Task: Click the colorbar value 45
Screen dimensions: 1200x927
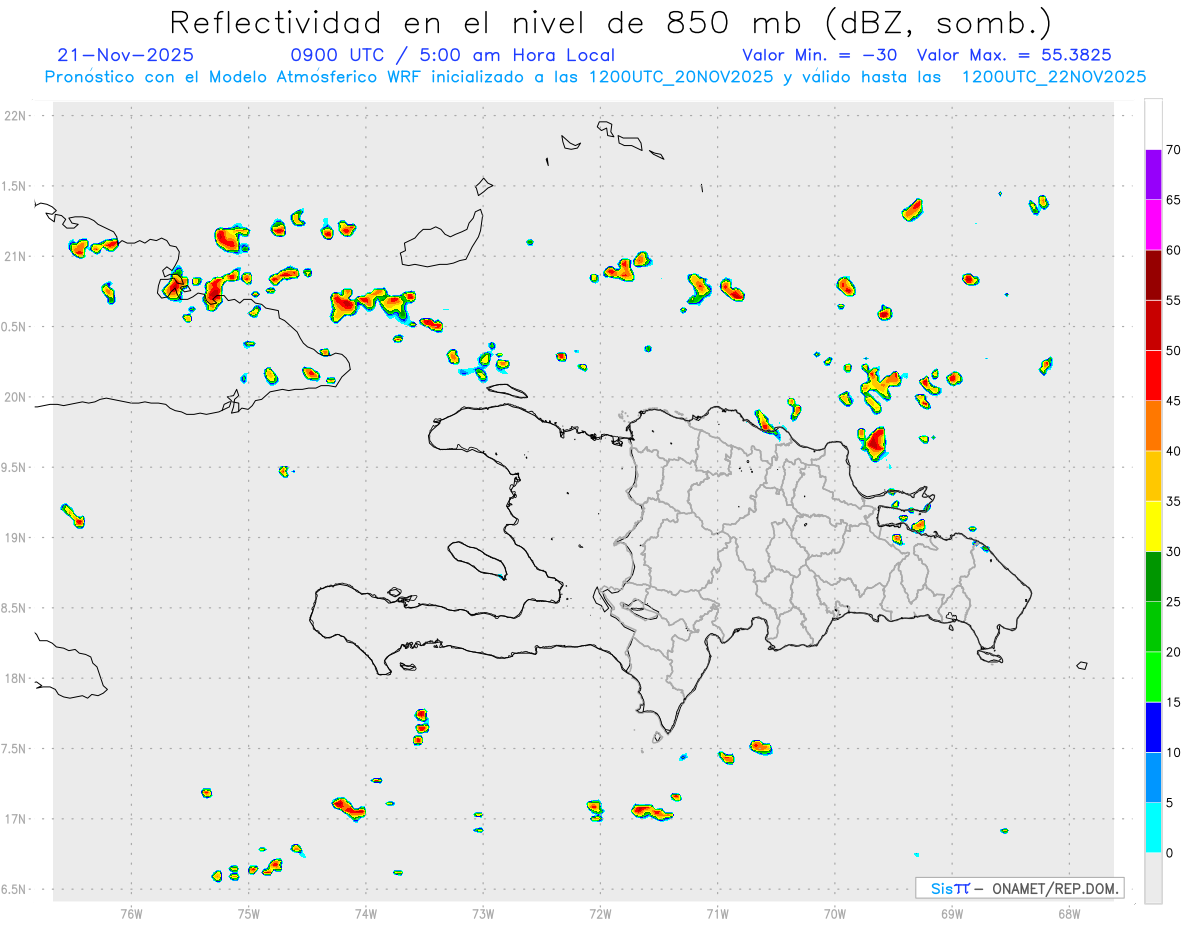Action: coord(1173,401)
